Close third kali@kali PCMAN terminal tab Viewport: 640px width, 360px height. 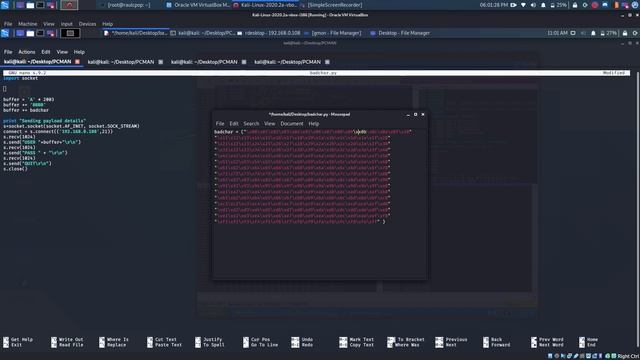click(x=244, y=62)
